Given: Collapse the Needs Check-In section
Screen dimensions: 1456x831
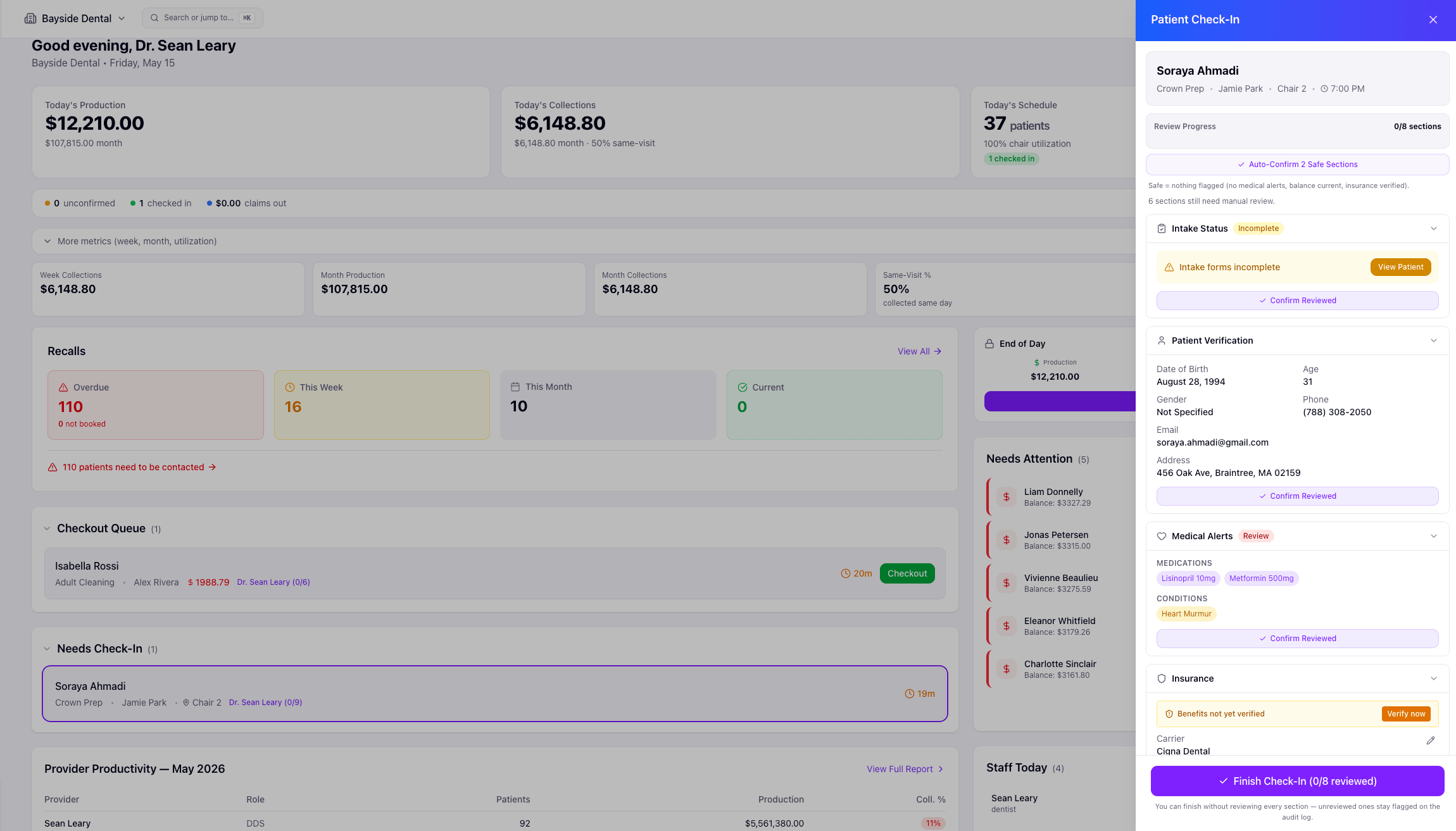Looking at the screenshot, I should point(47,649).
